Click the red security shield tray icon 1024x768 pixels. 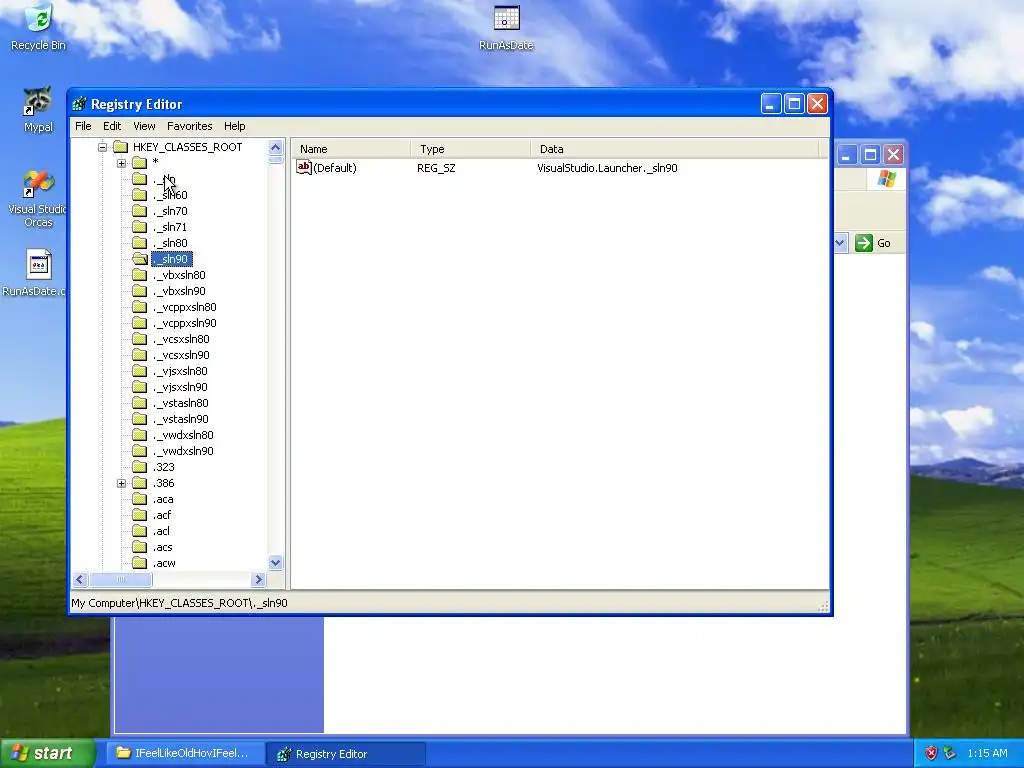point(931,753)
